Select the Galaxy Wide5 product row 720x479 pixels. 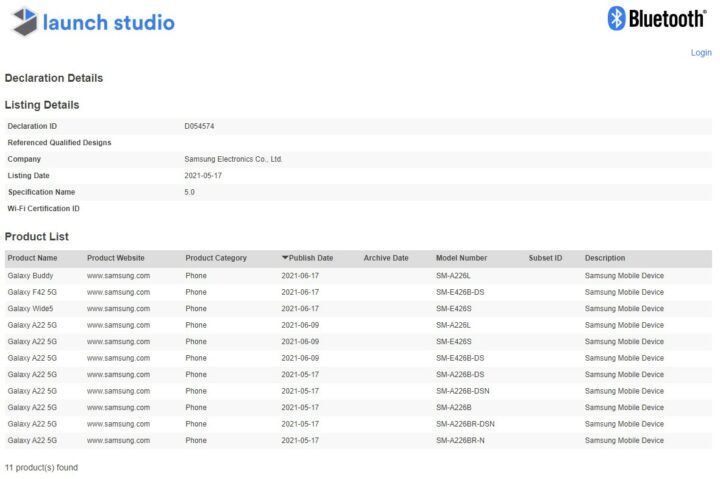coord(30,308)
